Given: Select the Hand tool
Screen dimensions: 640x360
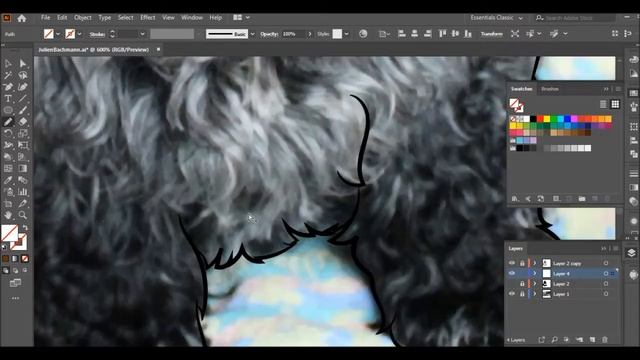Looking at the screenshot, I should click(x=8, y=215).
